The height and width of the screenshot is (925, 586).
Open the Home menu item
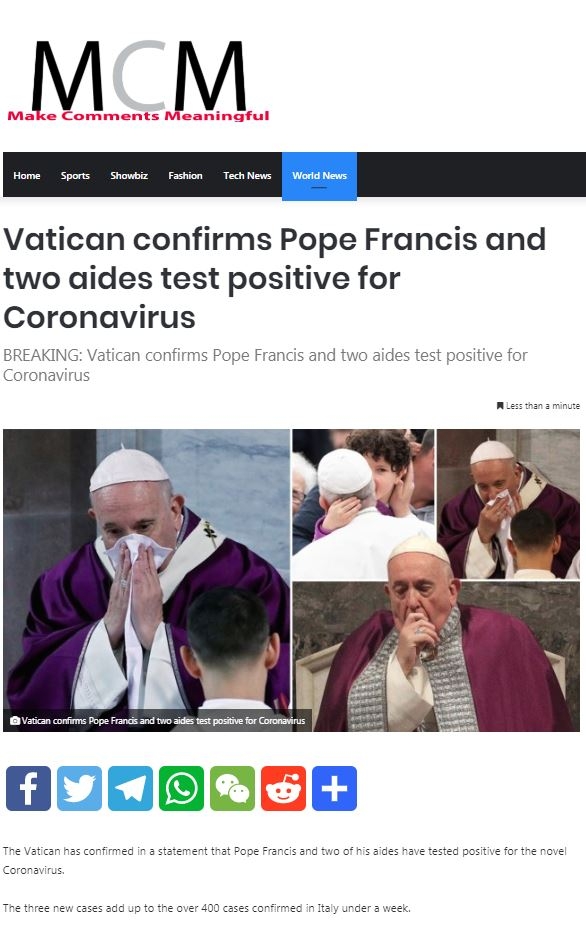tap(27, 175)
